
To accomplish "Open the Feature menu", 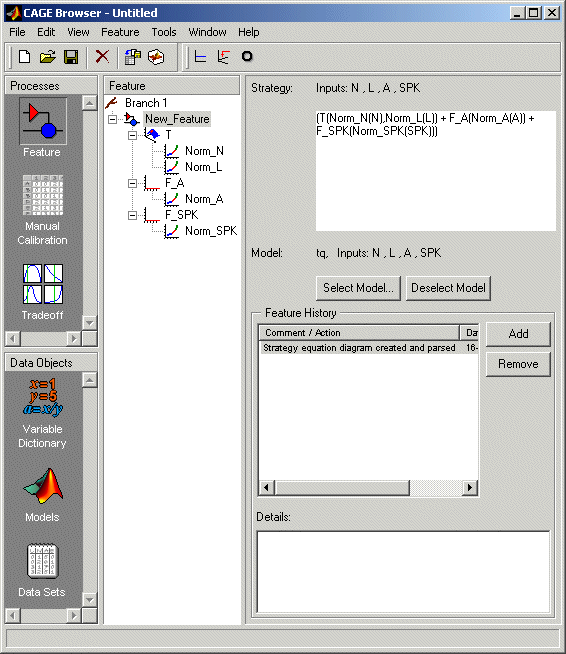I will [120, 32].
